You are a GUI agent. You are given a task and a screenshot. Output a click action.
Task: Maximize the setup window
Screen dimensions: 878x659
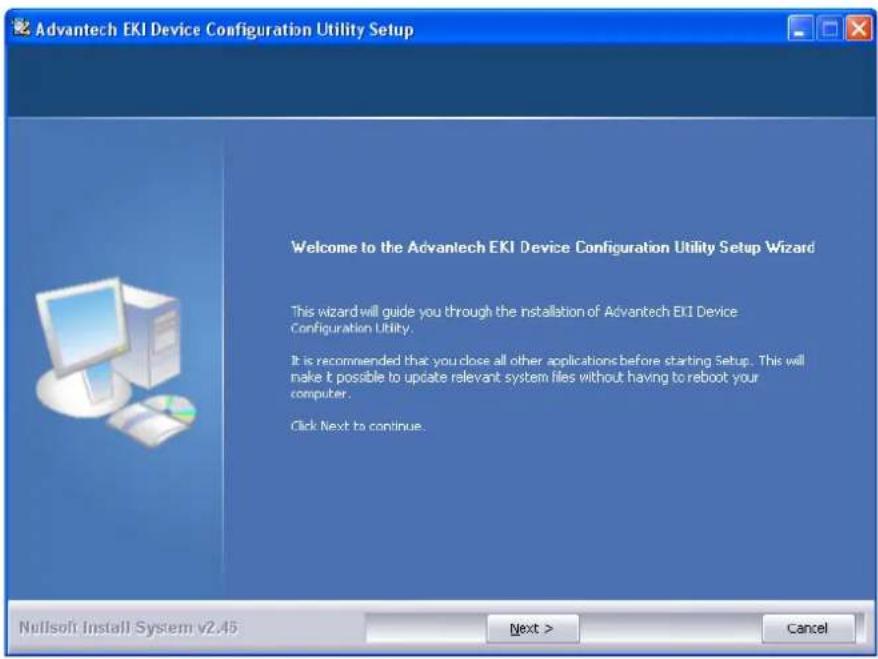tap(829, 29)
